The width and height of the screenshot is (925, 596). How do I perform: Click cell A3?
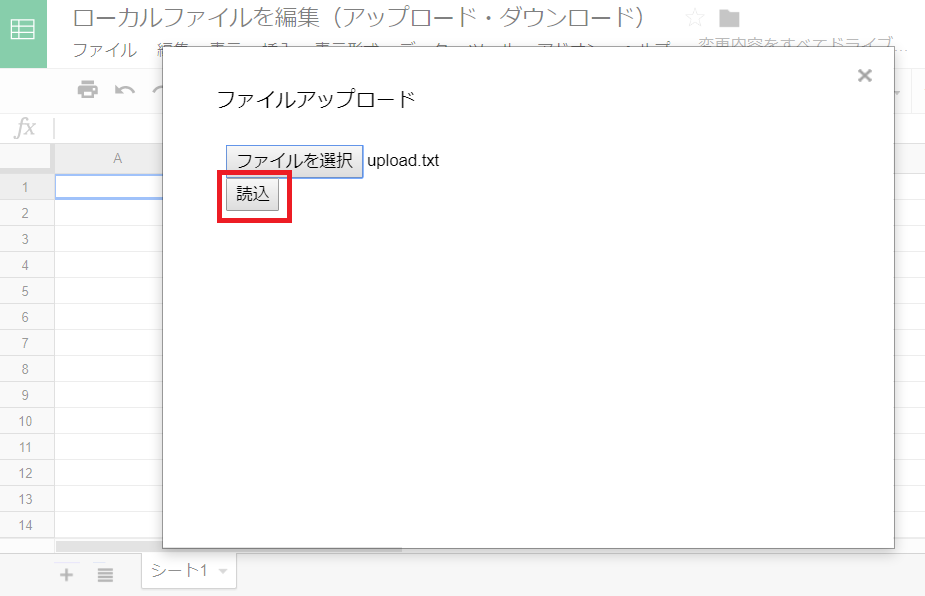click(109, 239)
